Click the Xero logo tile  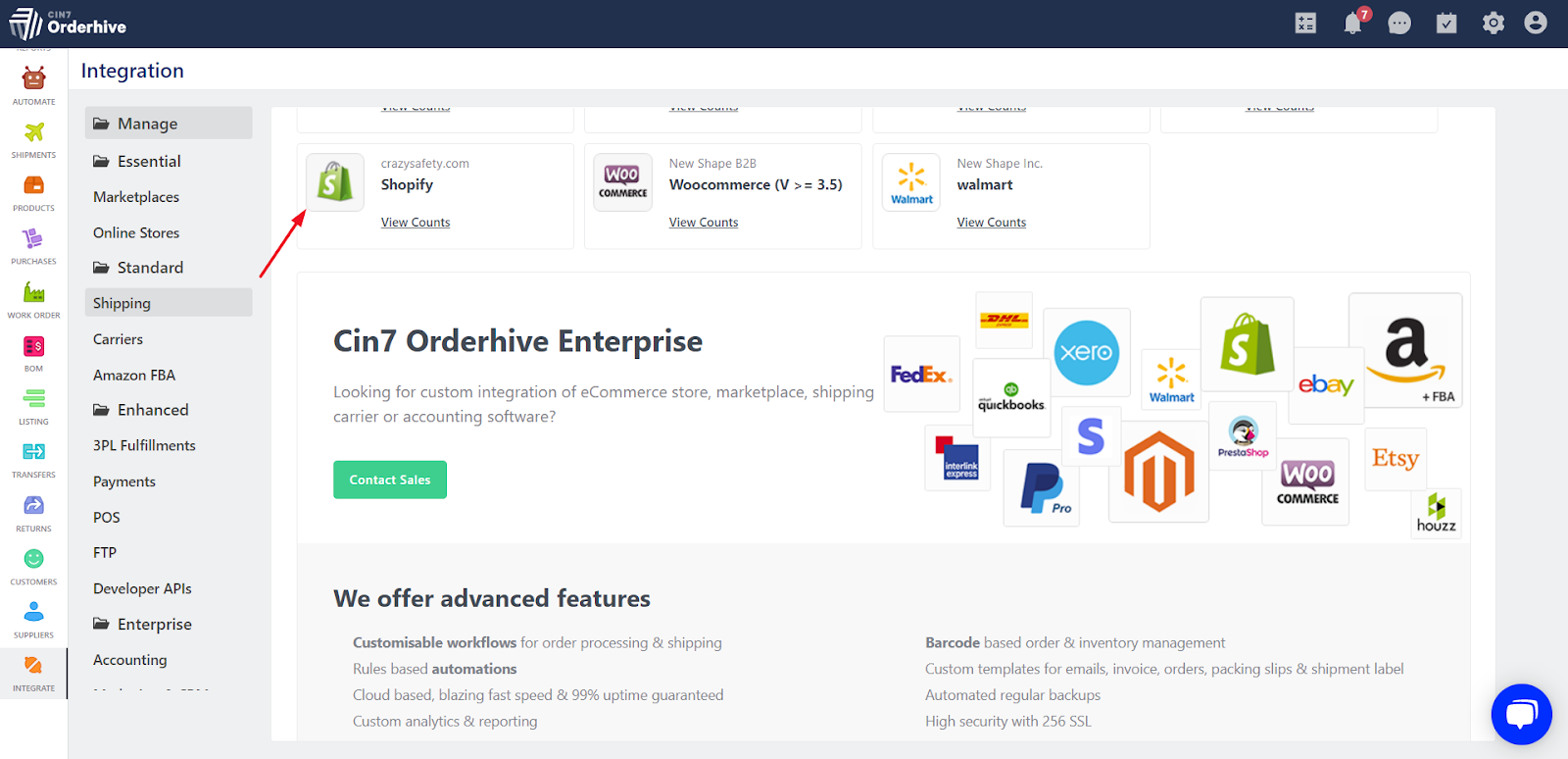click(x=1086, y=351)
